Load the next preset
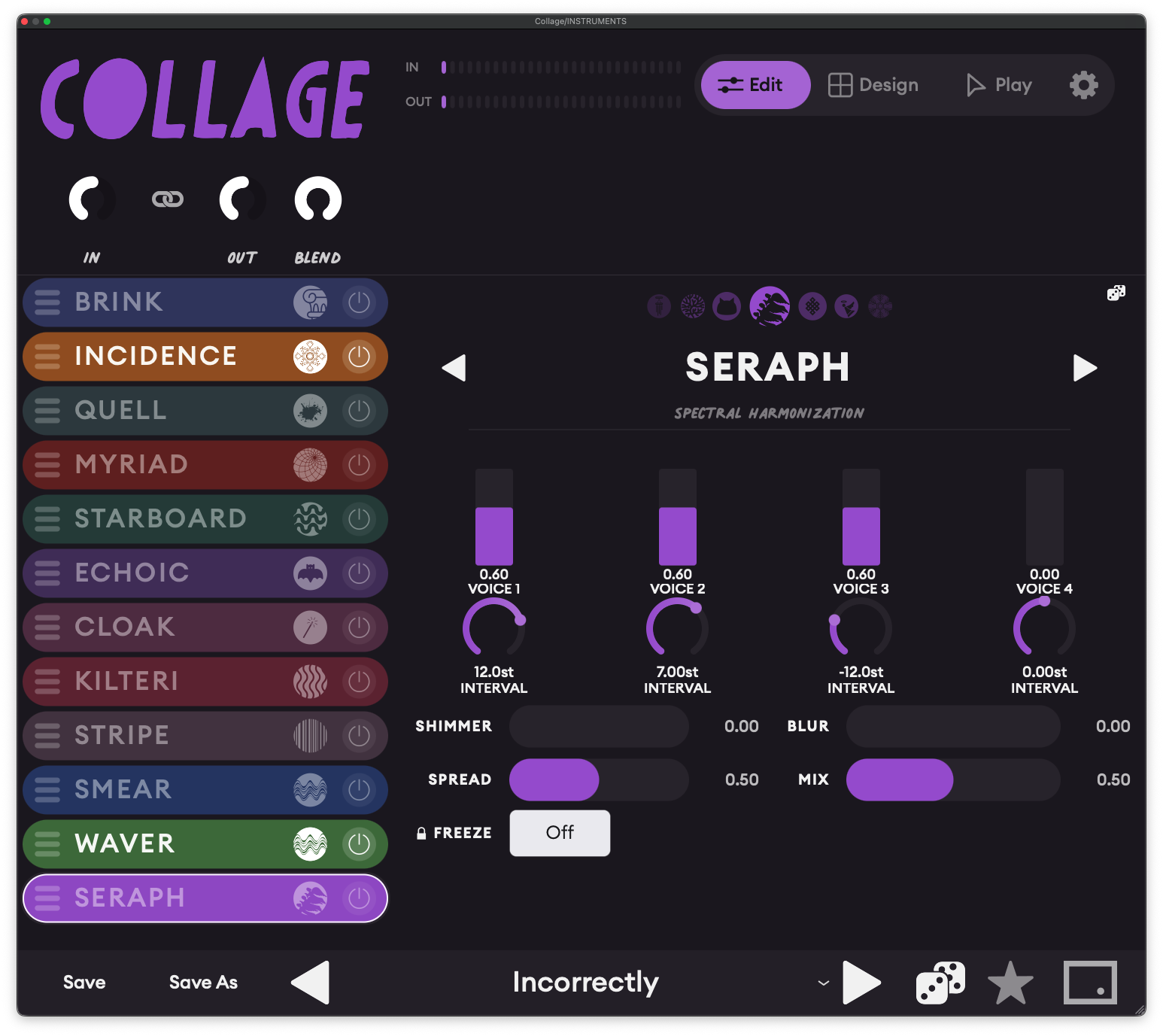 (x=862, y=983)
